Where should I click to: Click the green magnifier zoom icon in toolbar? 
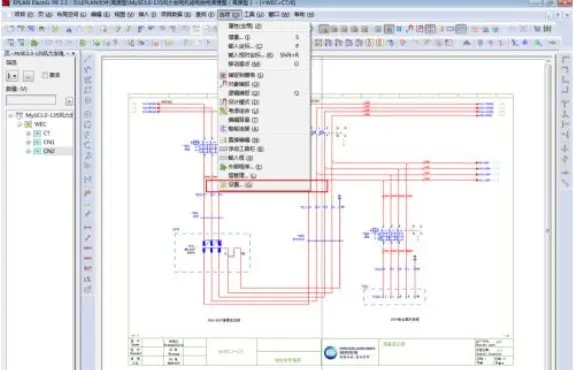(x=538, y=43)
